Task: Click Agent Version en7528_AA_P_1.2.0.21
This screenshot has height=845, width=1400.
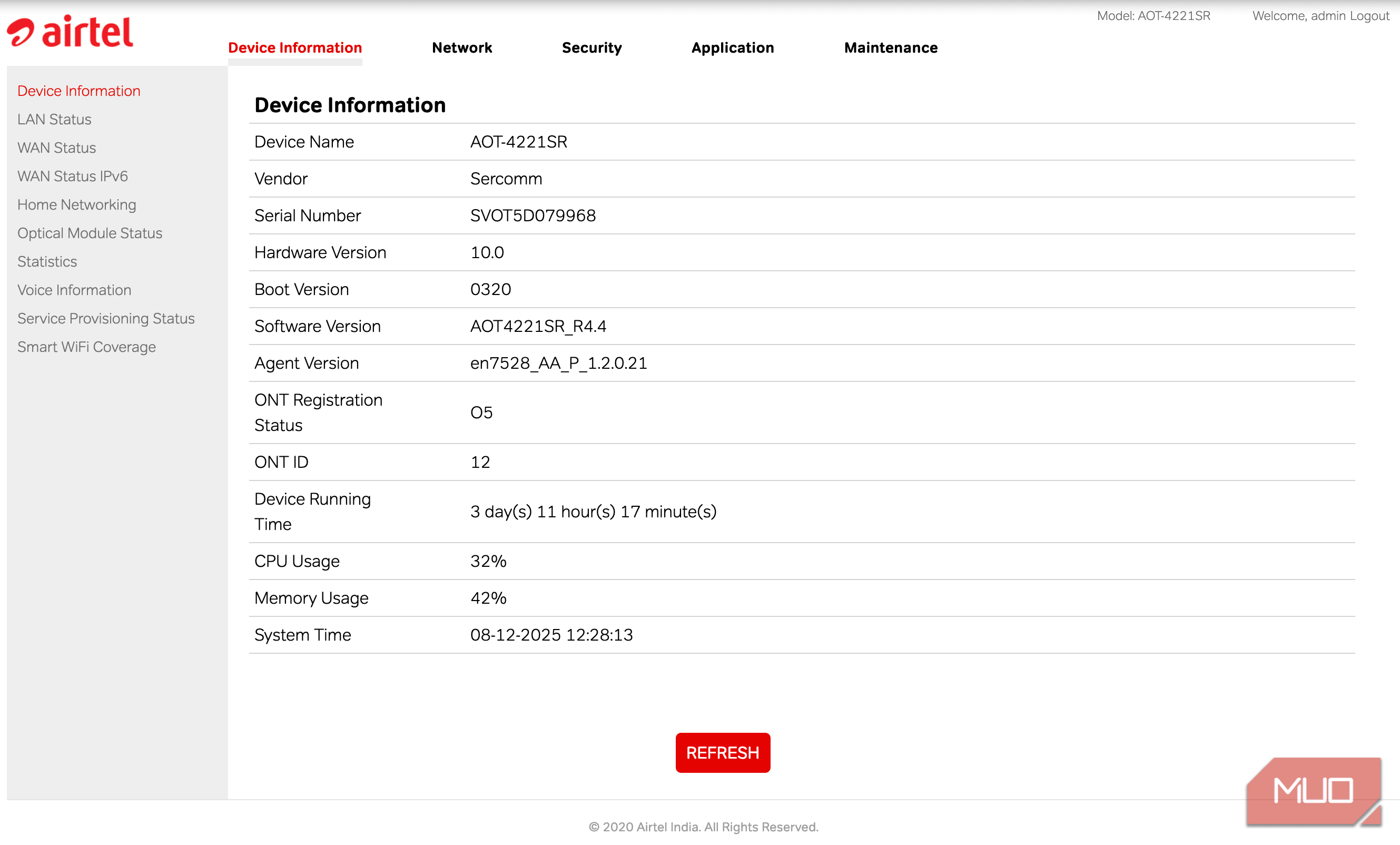Action: click(558, 363)
